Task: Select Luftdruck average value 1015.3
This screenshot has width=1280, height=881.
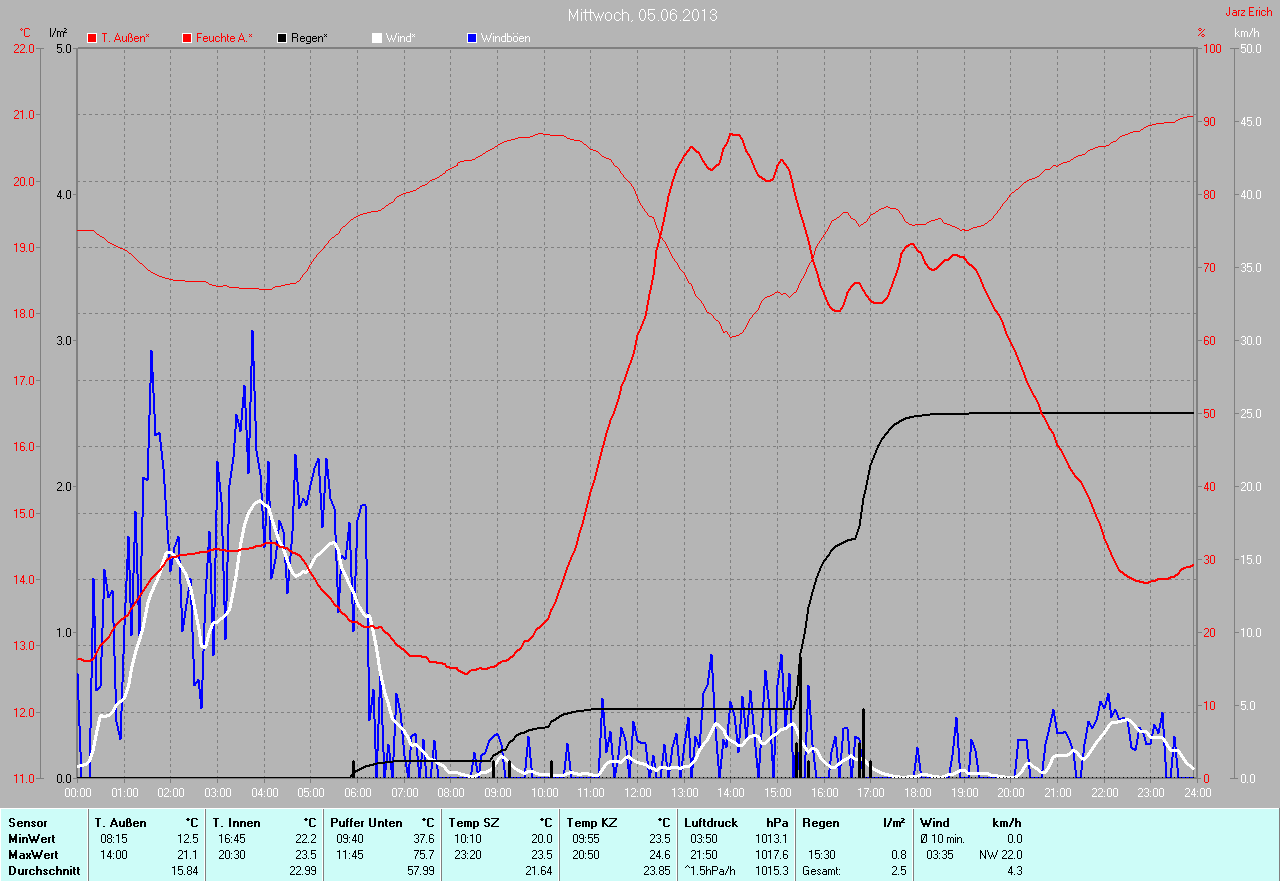Action: [771, 871]
